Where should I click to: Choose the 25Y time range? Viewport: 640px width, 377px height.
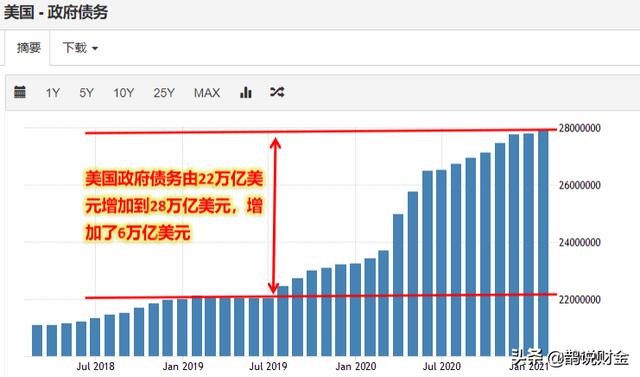(x=164, y=93)
